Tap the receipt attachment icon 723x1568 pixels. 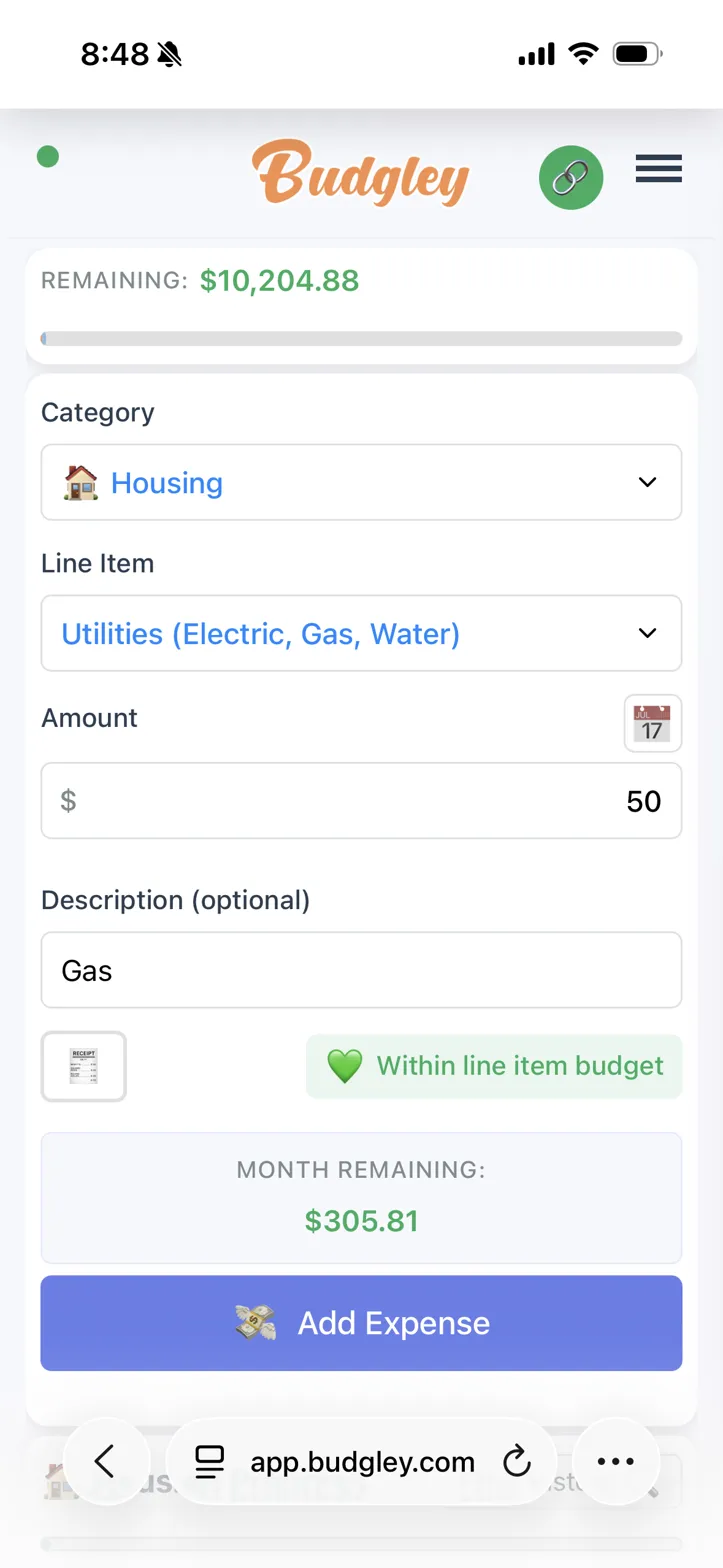click(x=83, y=1066)
